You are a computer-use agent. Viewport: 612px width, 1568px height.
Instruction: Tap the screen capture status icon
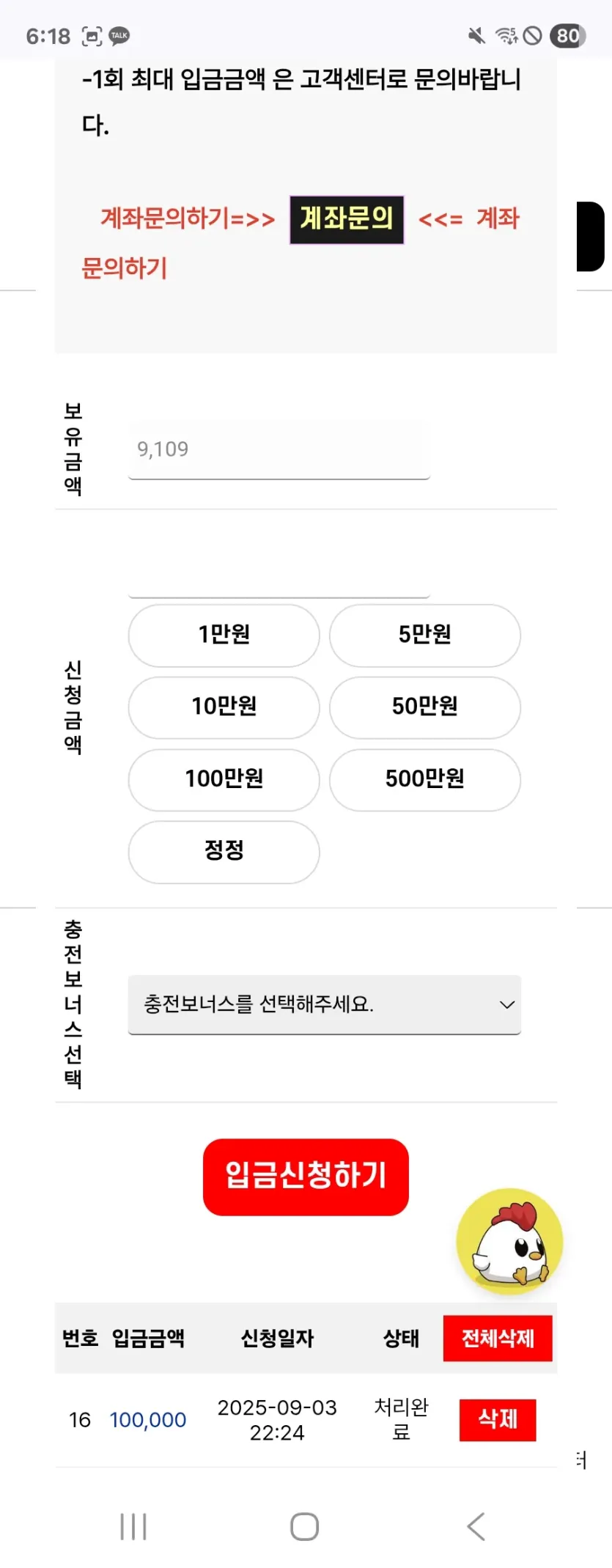coord(92,36)
